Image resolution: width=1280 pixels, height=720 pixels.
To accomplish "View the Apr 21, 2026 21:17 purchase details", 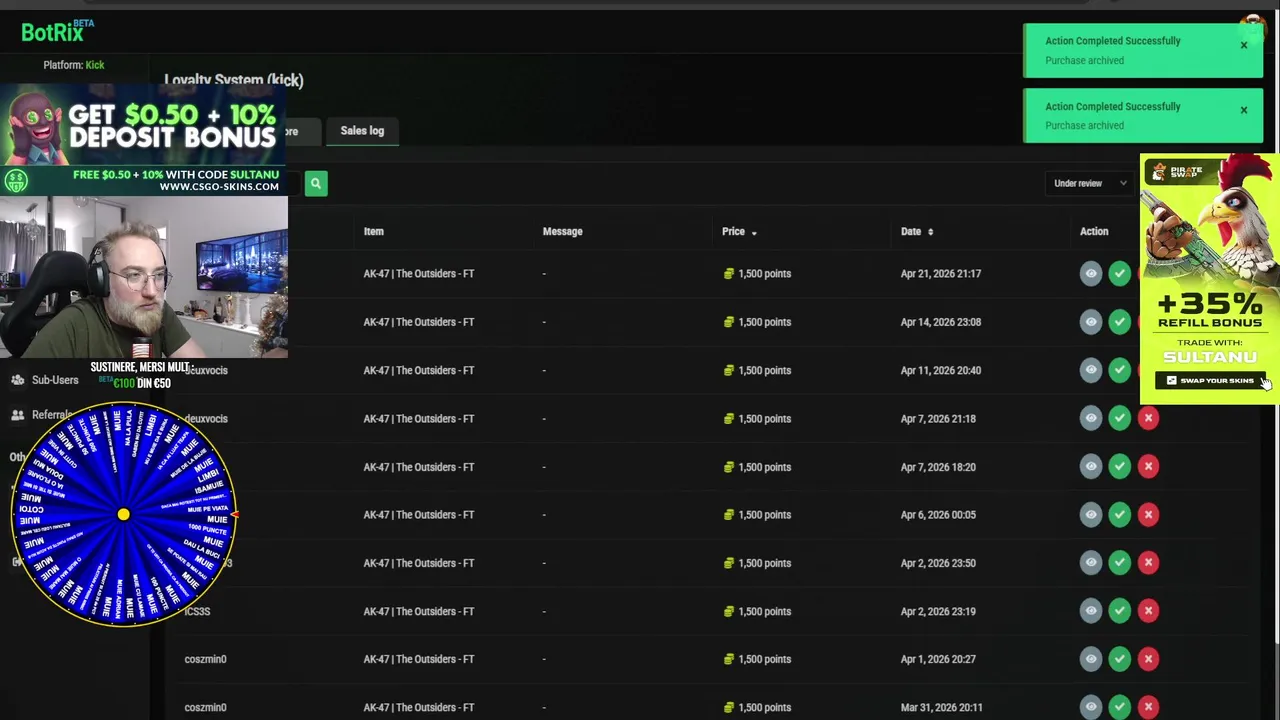I will coord(1091,273).
